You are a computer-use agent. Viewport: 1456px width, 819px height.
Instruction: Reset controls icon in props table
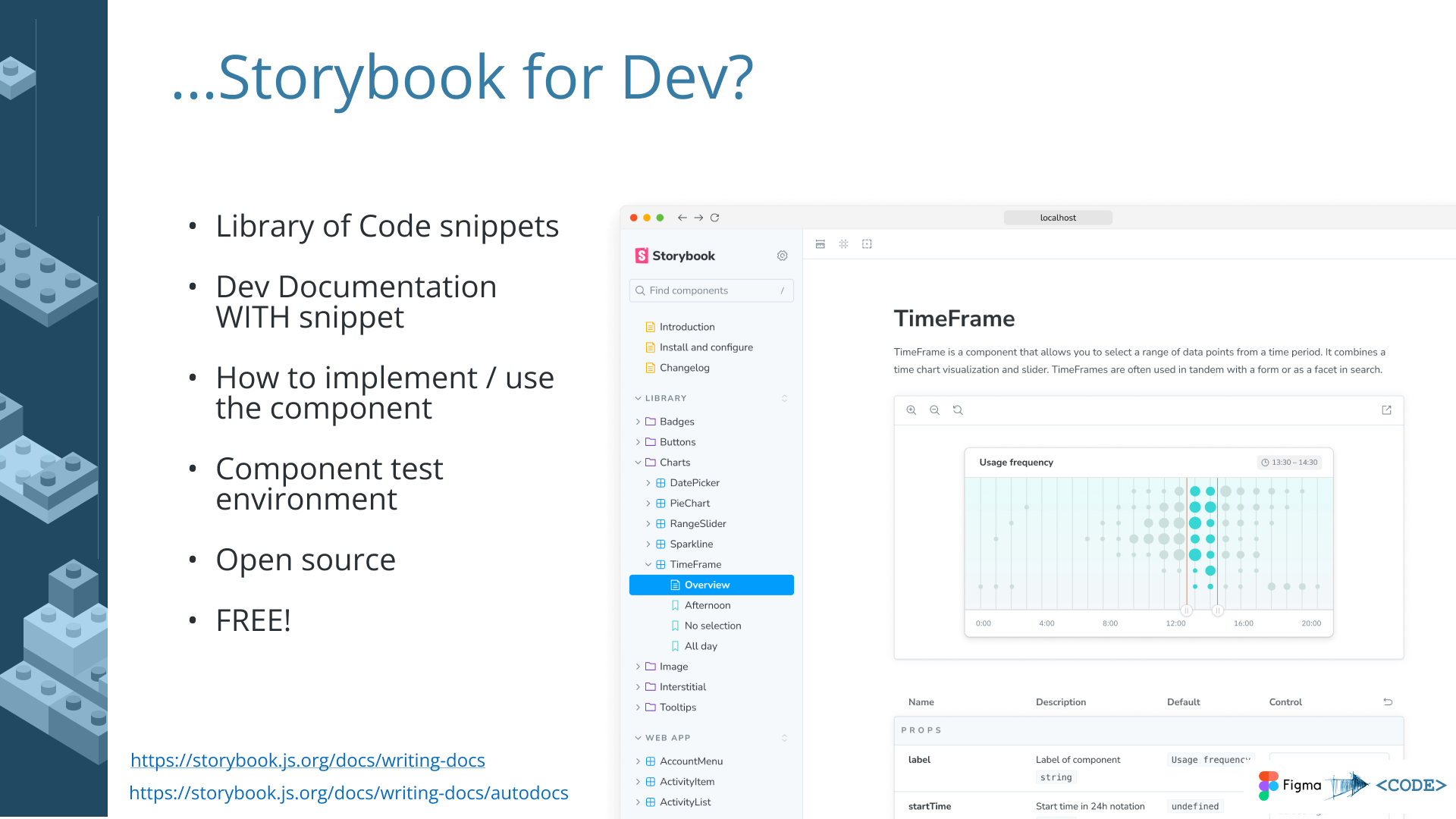pyautogui.click(x=1388, y=702)
